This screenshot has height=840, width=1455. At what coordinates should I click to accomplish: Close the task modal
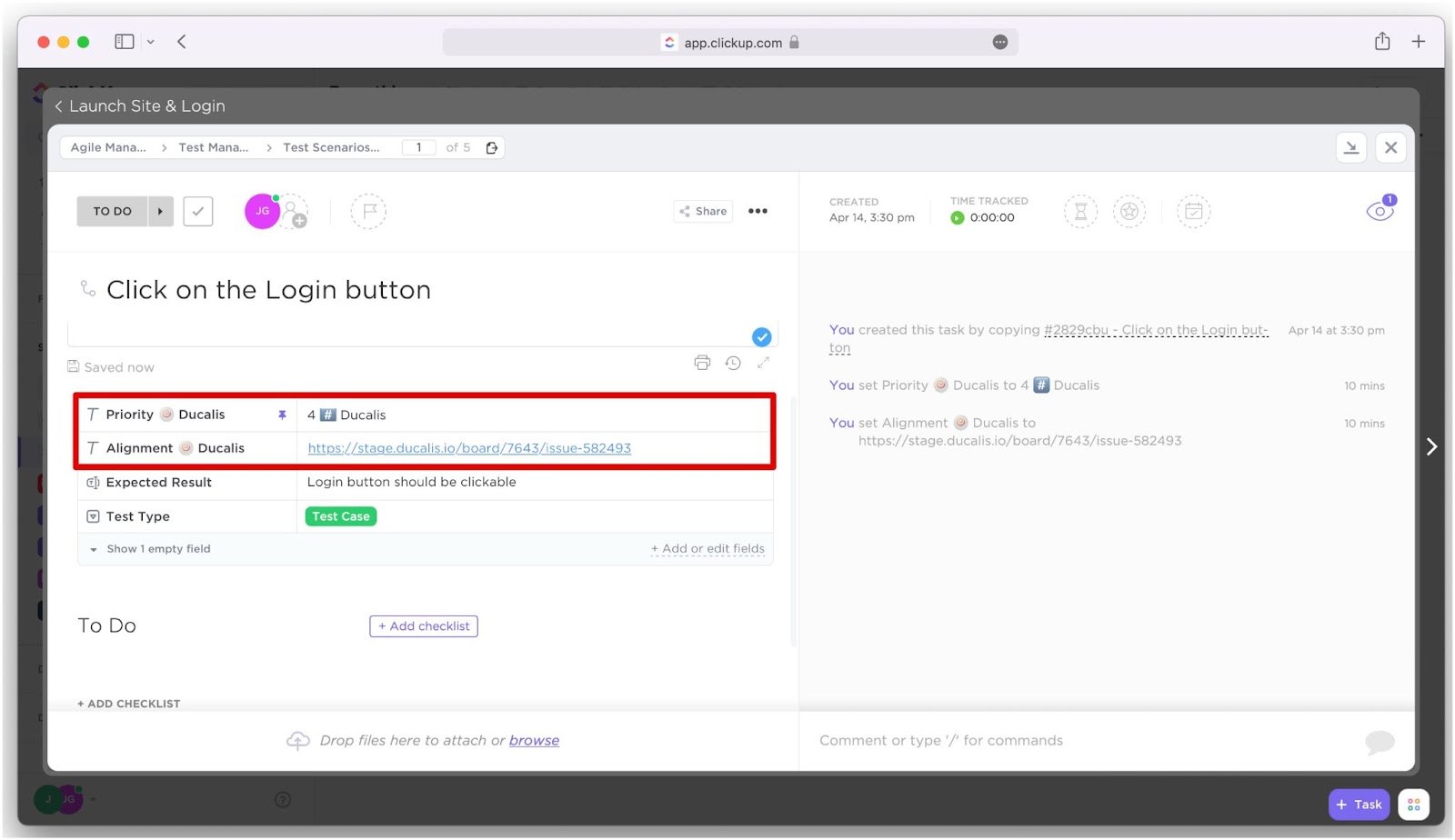pos(1390,147)
